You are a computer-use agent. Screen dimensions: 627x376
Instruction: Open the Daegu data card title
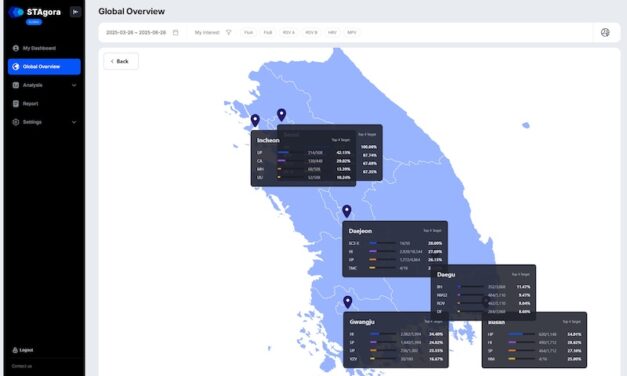446,274
